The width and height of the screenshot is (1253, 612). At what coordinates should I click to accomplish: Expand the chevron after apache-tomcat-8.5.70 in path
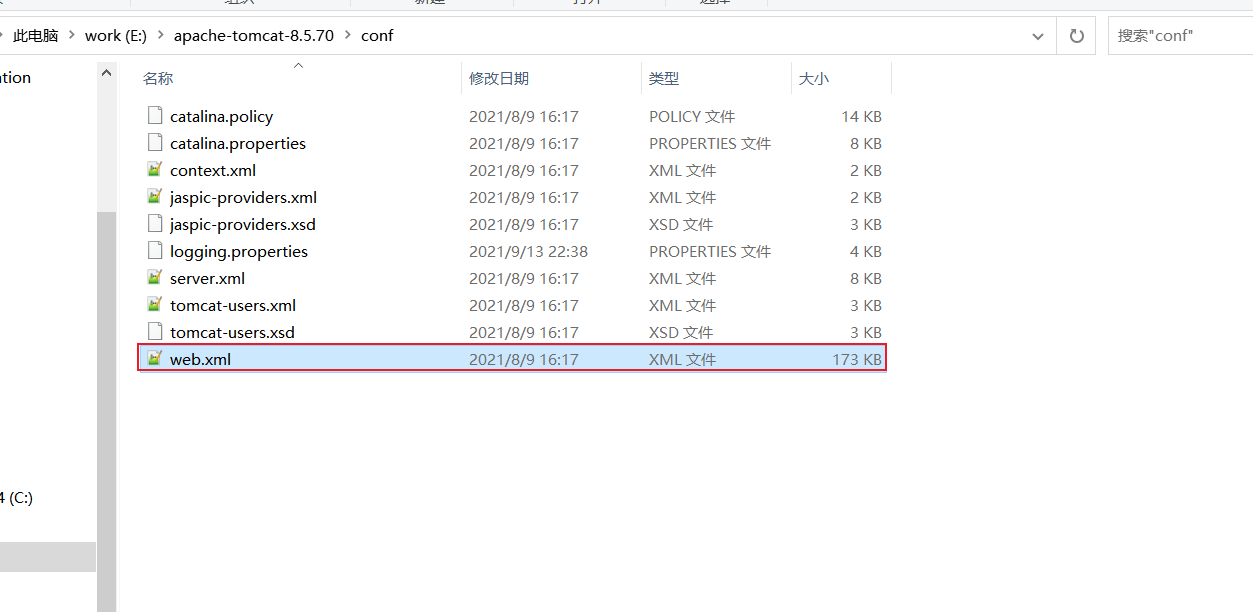pyautogui.click(x=348, y=35)
